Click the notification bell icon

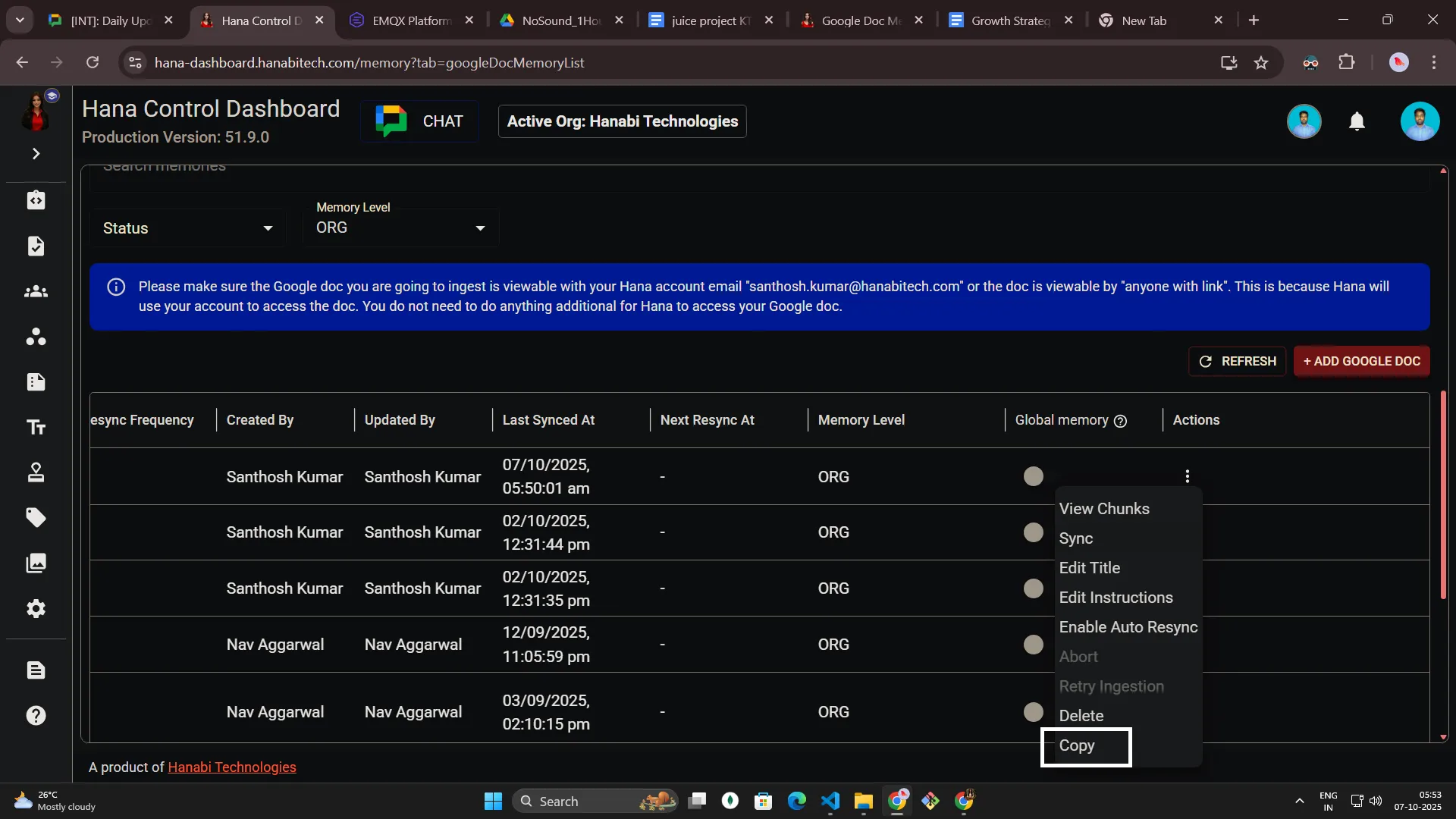1357,121
